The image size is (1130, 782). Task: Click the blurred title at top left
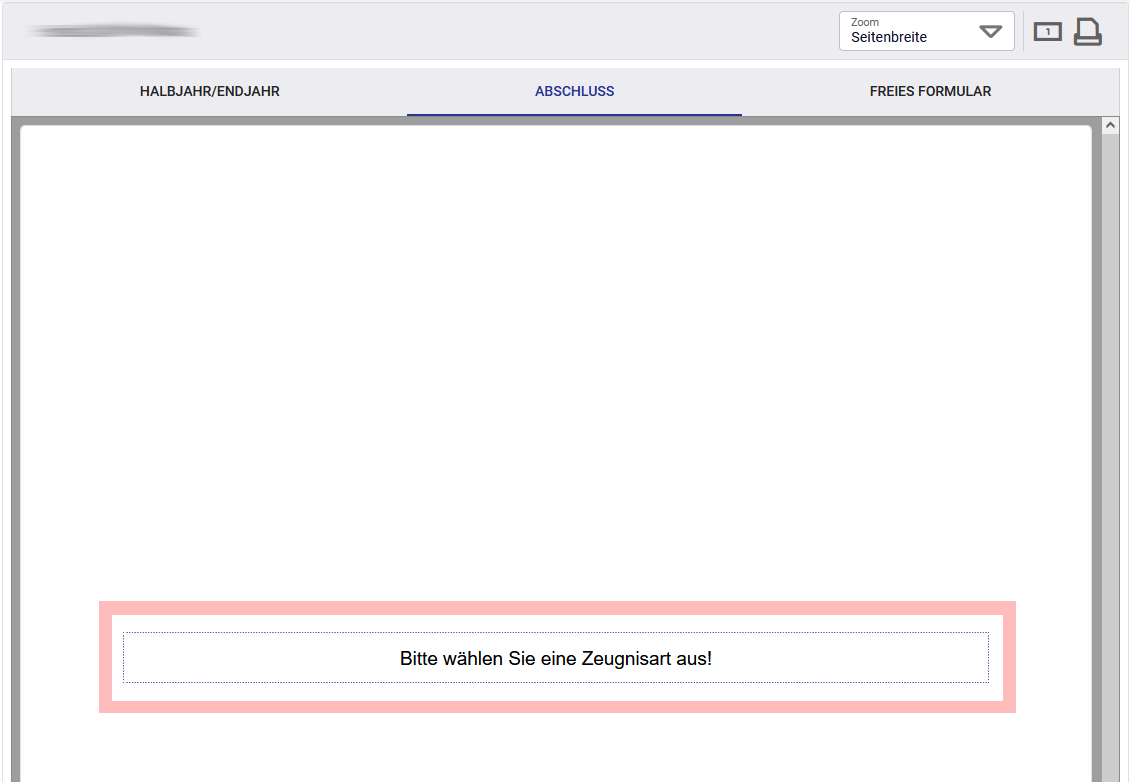(112, 31)
